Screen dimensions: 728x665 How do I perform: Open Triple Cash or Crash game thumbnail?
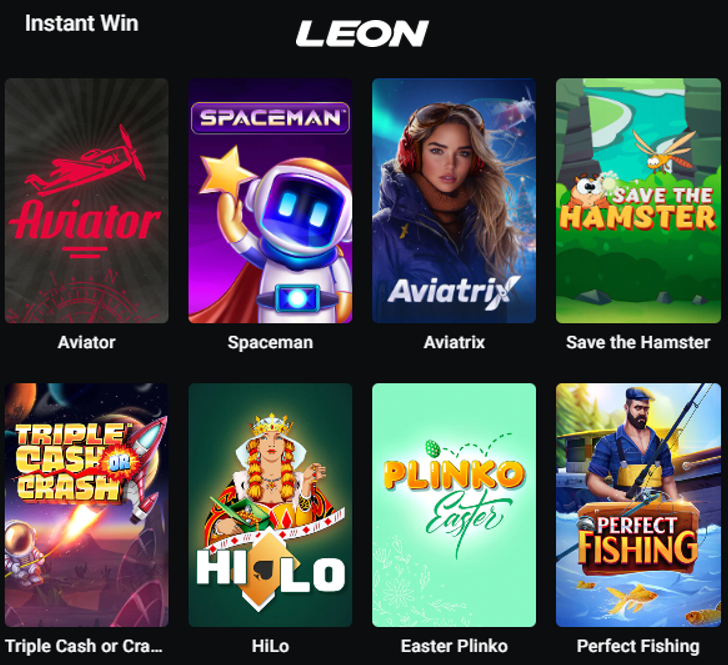[x=86, y=505]
